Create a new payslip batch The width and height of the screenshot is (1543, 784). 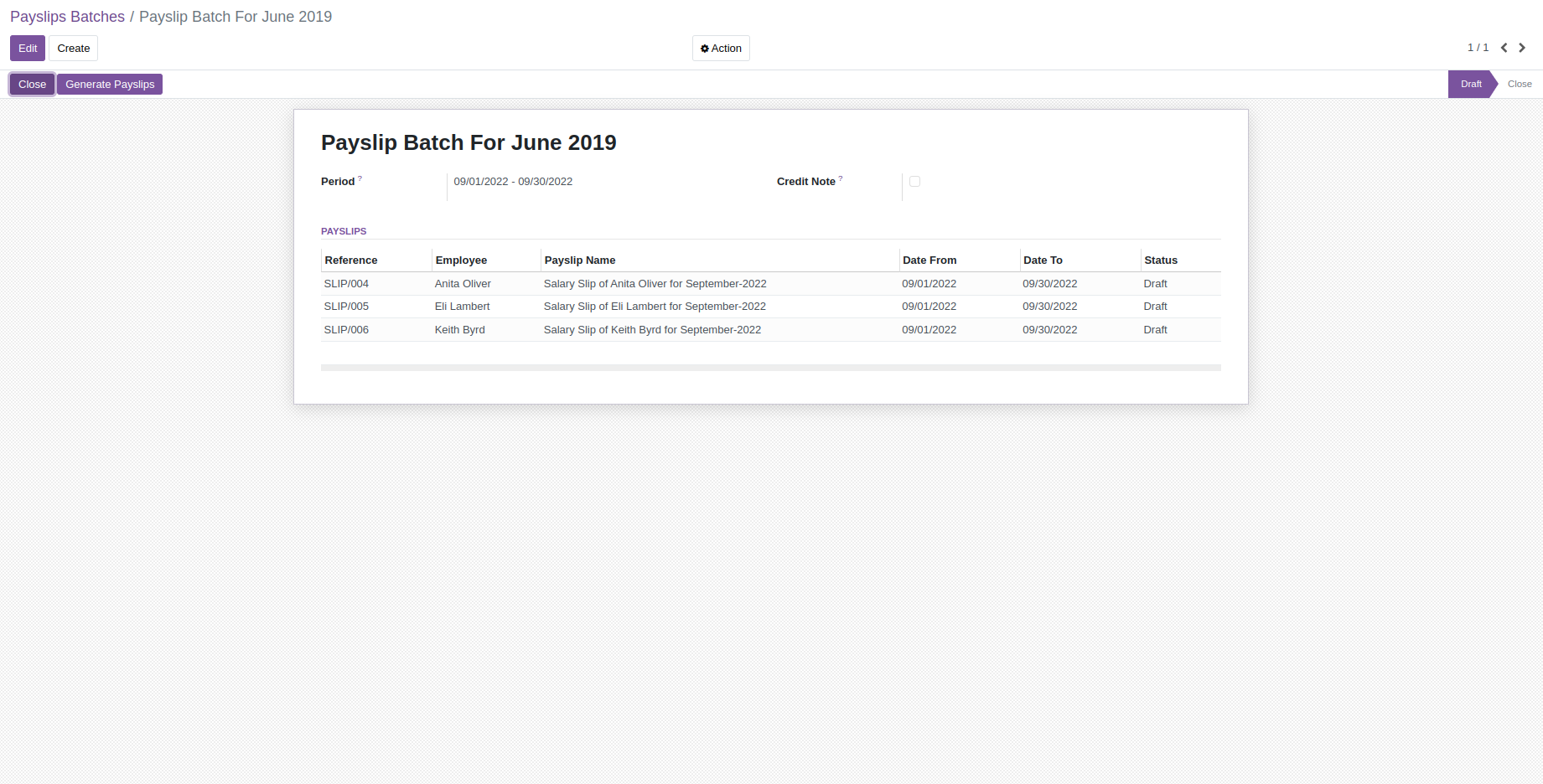(x=73, y=49)
